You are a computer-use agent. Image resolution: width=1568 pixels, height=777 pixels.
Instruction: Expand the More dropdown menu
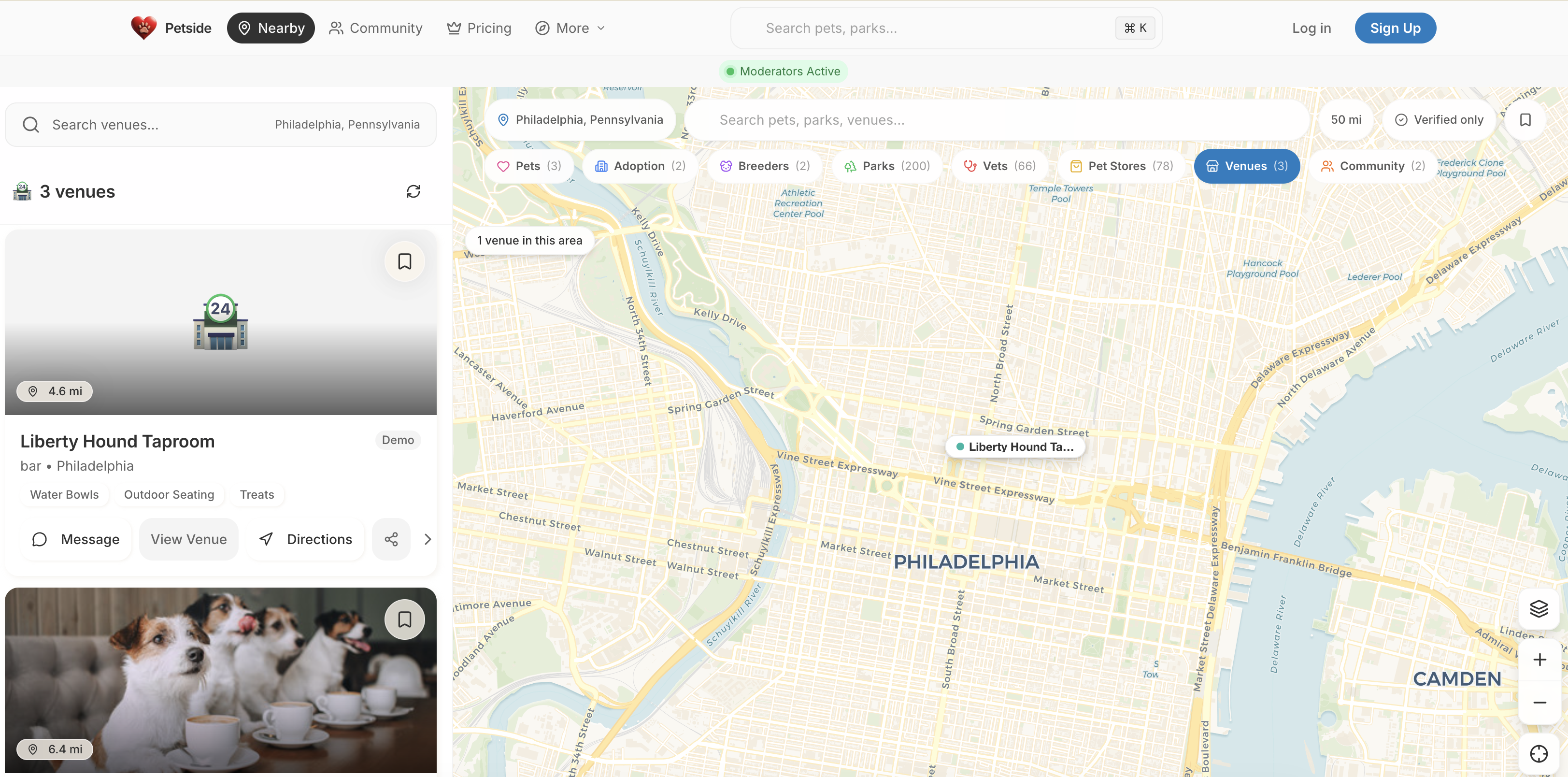(570, 28)
